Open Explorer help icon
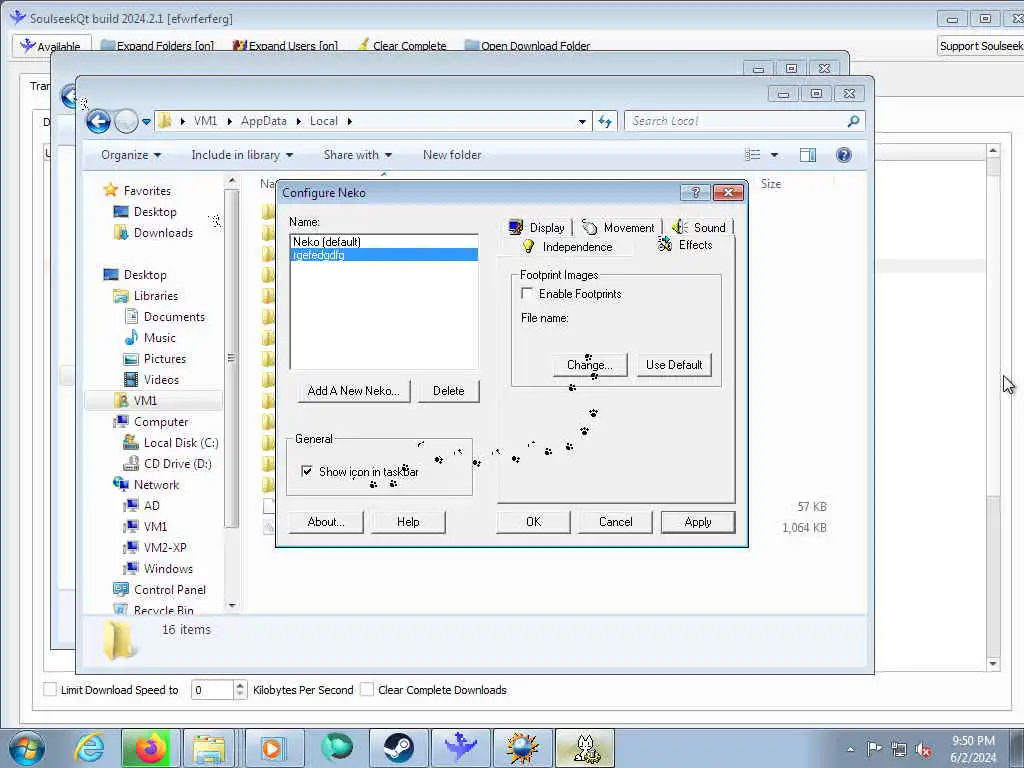The image size is (1024, 768). 843,155
